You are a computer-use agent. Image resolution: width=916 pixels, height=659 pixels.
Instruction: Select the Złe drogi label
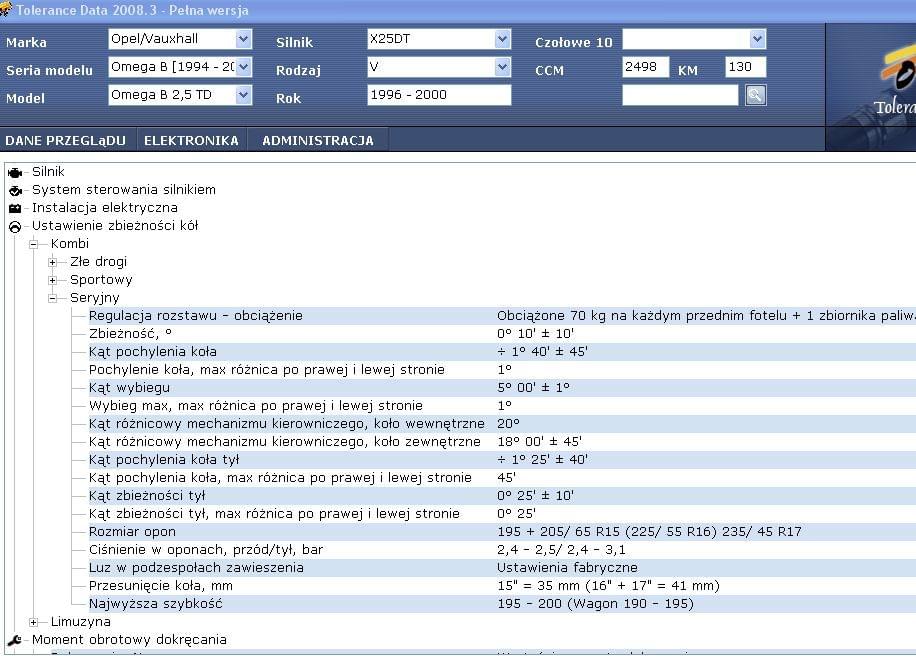(x=98, y=262)
